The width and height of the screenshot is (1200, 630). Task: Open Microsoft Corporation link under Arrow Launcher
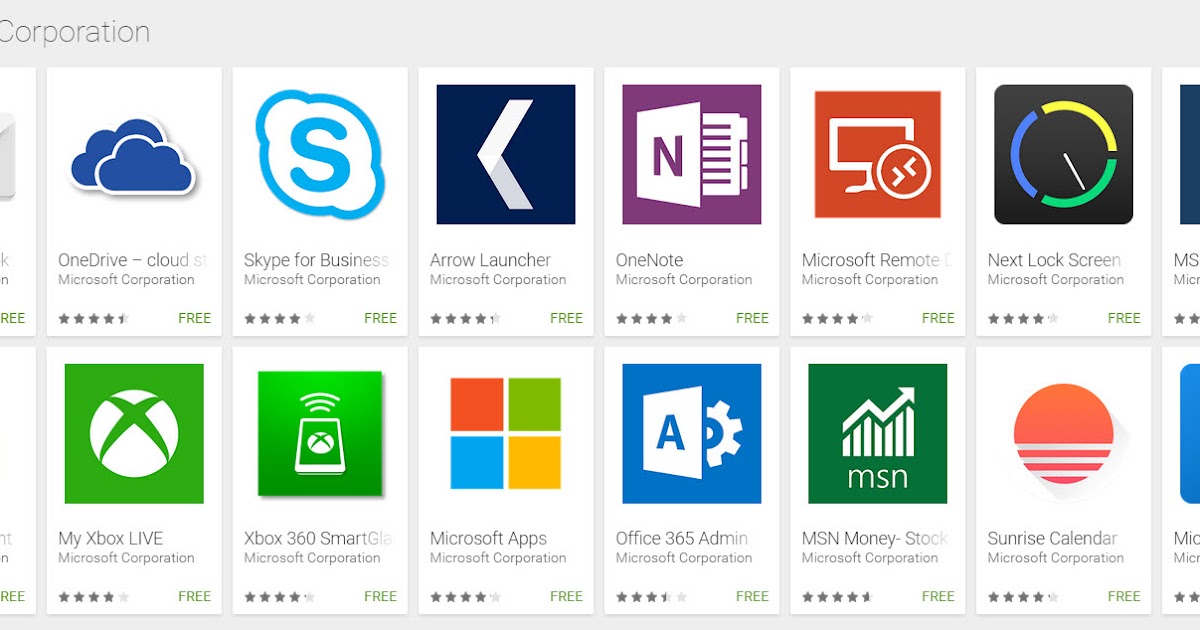(498, 280)
